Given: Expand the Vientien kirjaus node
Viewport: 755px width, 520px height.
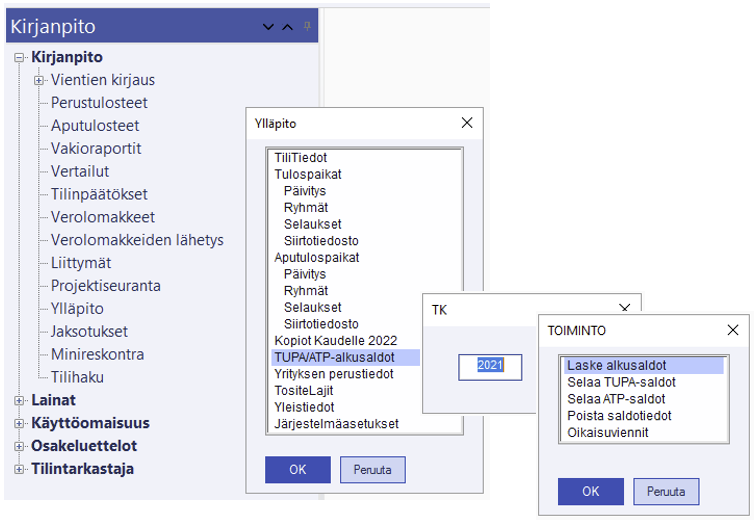Looking at the screenshot, I should click(39, 80).
